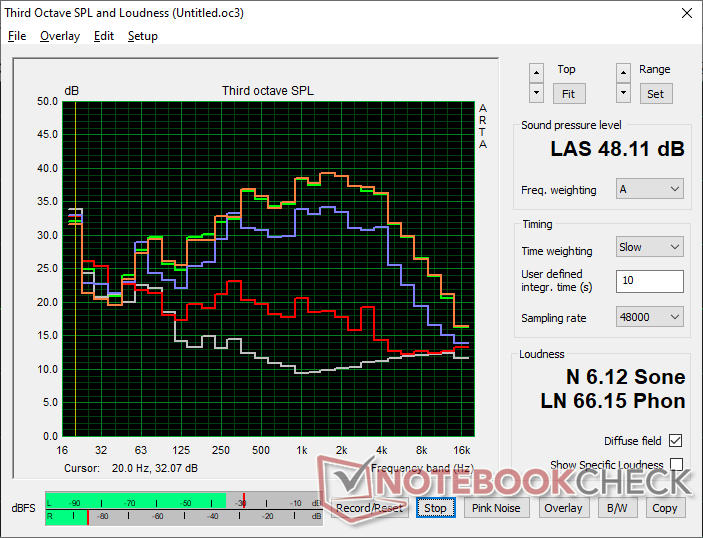Expand the Time weighting dropdown
The height and width of the screenshot is (538, 703).
[649, 247]
